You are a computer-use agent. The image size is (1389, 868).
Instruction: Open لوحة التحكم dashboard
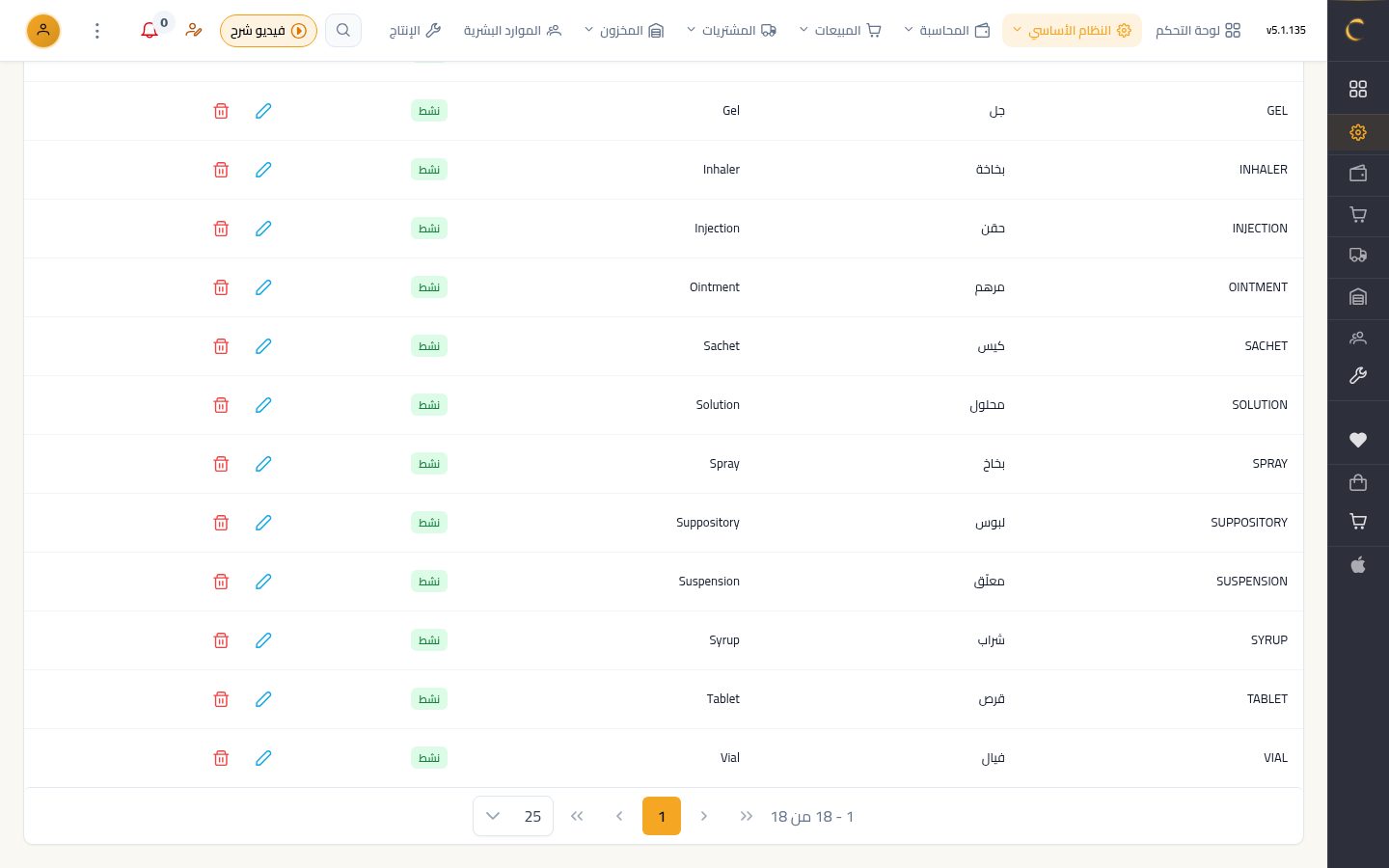[1198, 31]
